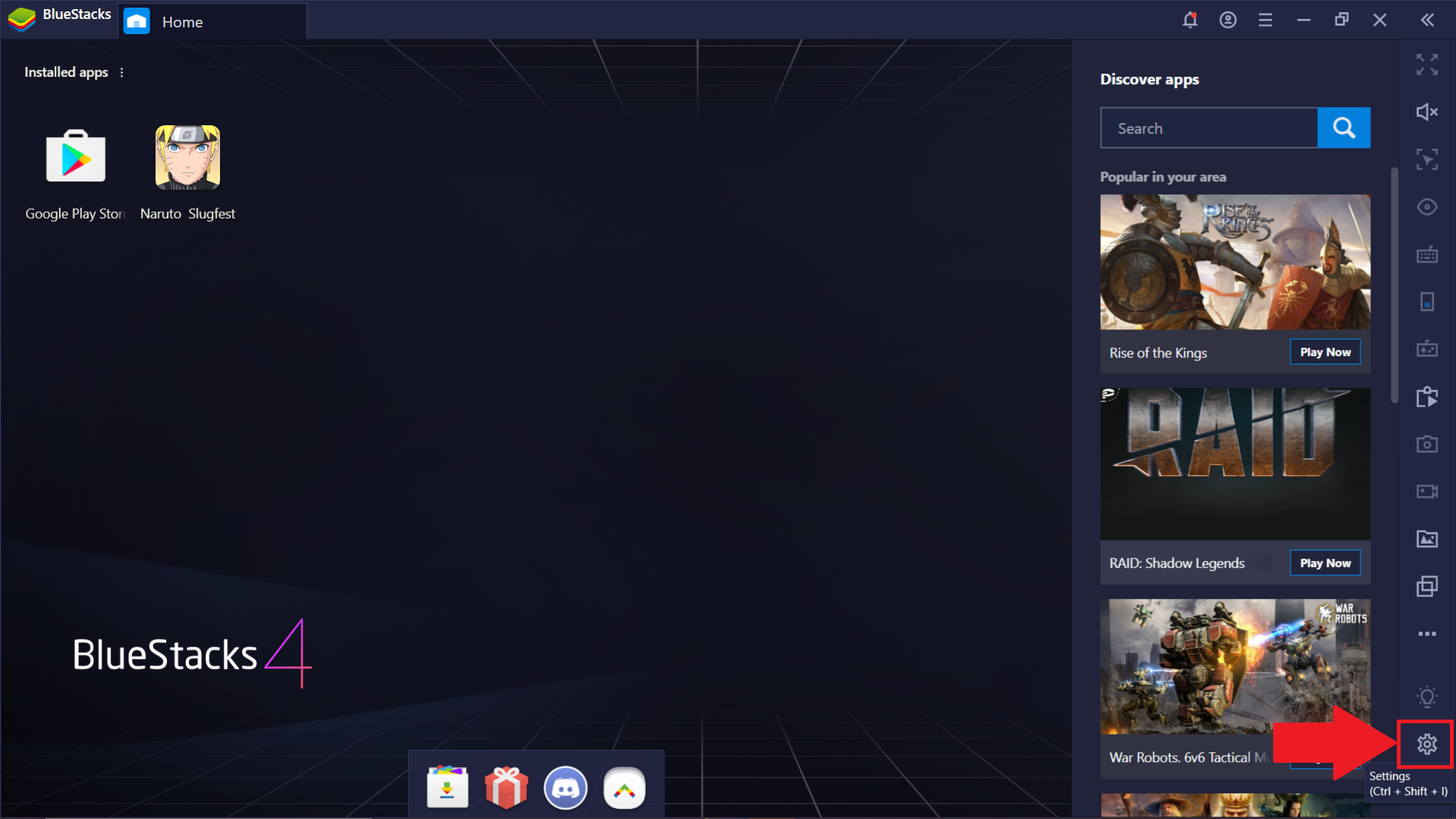Open install APK icon in sidebar
This screenshot has height=819, width=1456.
pyautogui.click(x=1427, y=396)
